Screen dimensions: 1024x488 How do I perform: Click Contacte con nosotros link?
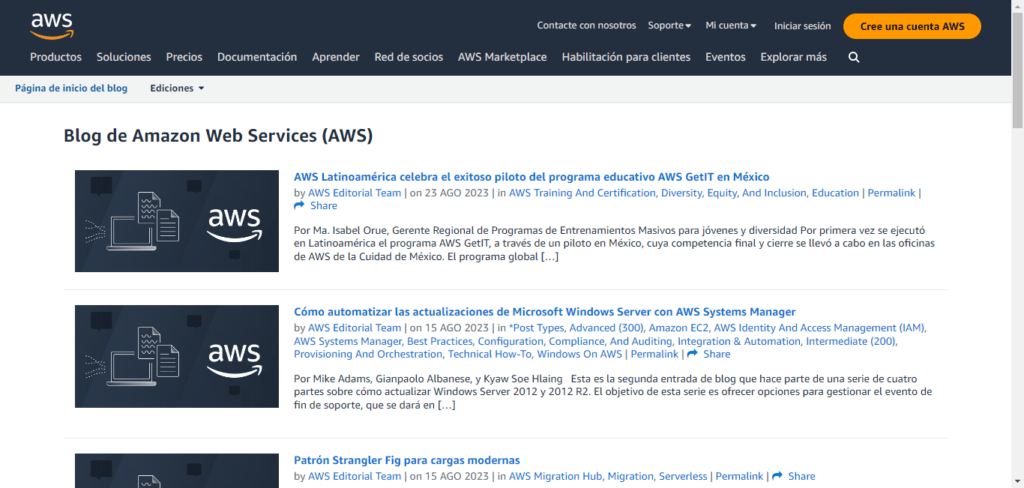(586, 25)
